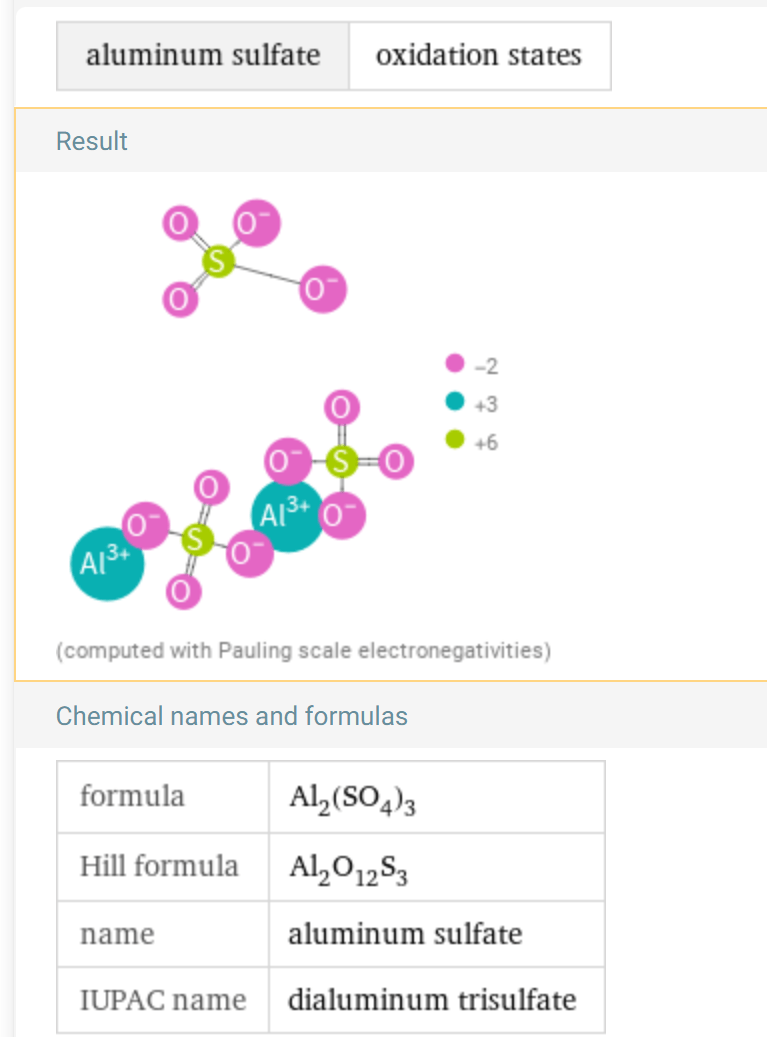The height and width of the screenshot is (1037, 767).
Task: Open the Result section header
Action: coord(92,141)
